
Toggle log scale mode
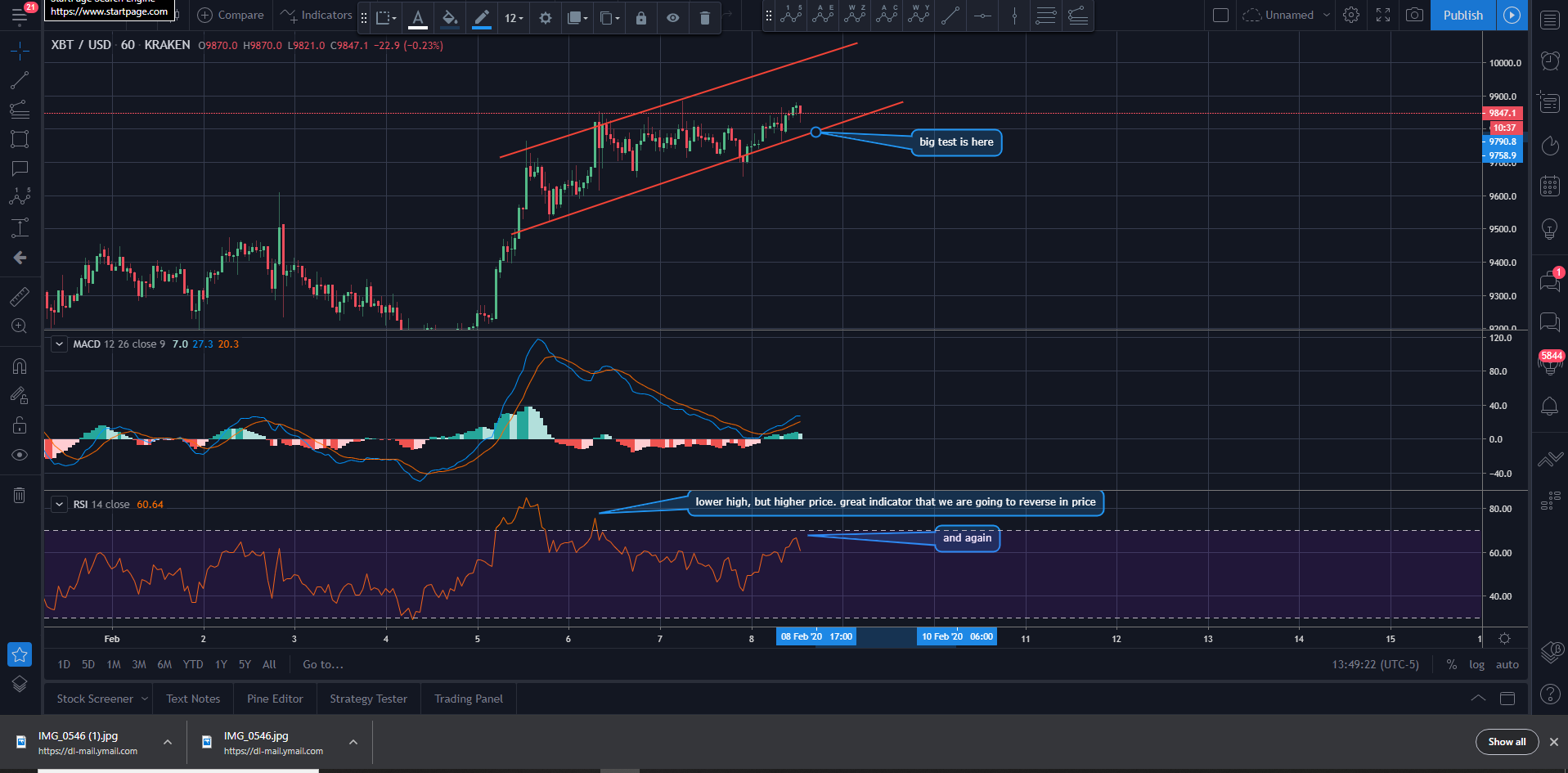[x=1476, y=664]
